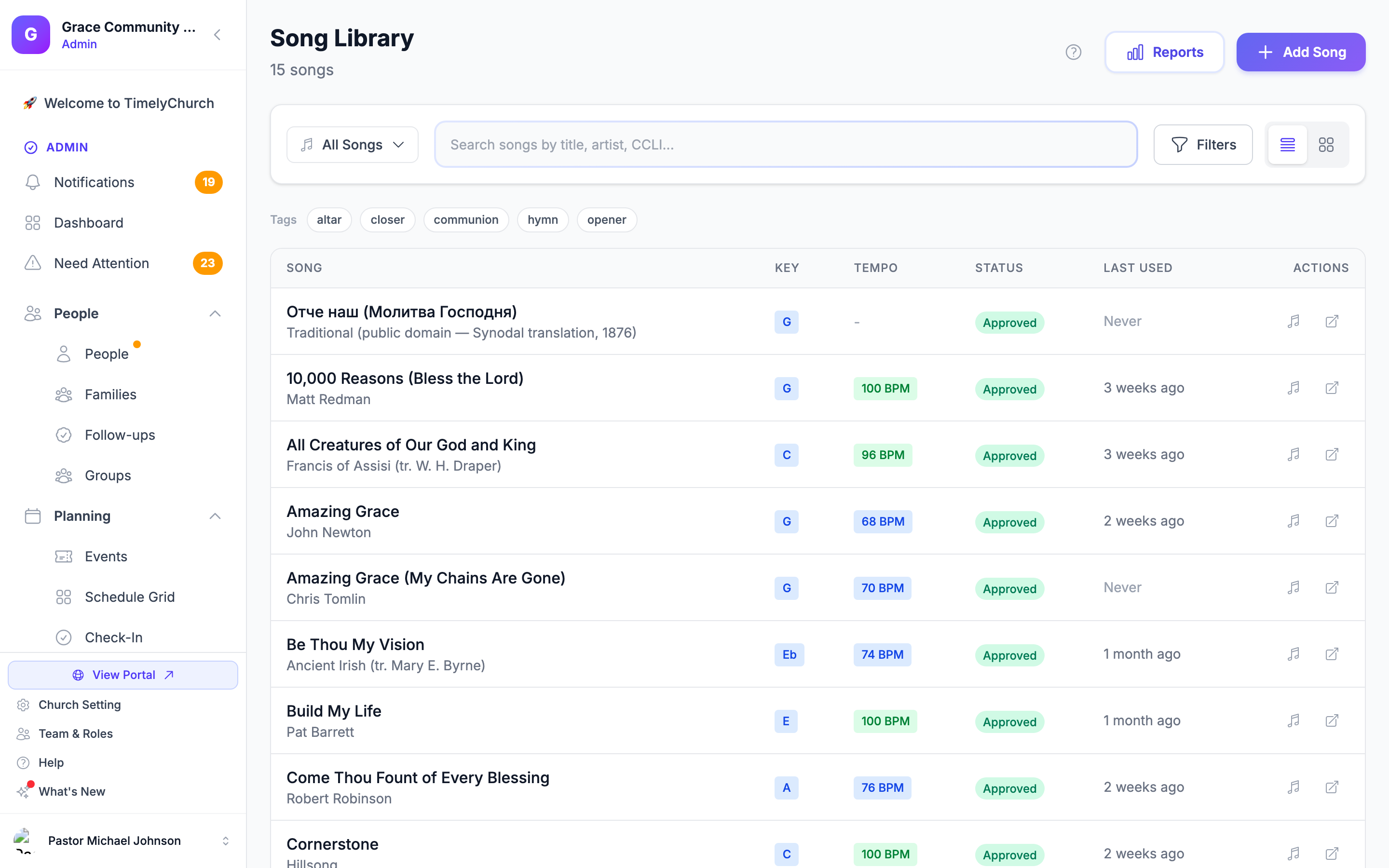Click the song search input field

[786, 145]
